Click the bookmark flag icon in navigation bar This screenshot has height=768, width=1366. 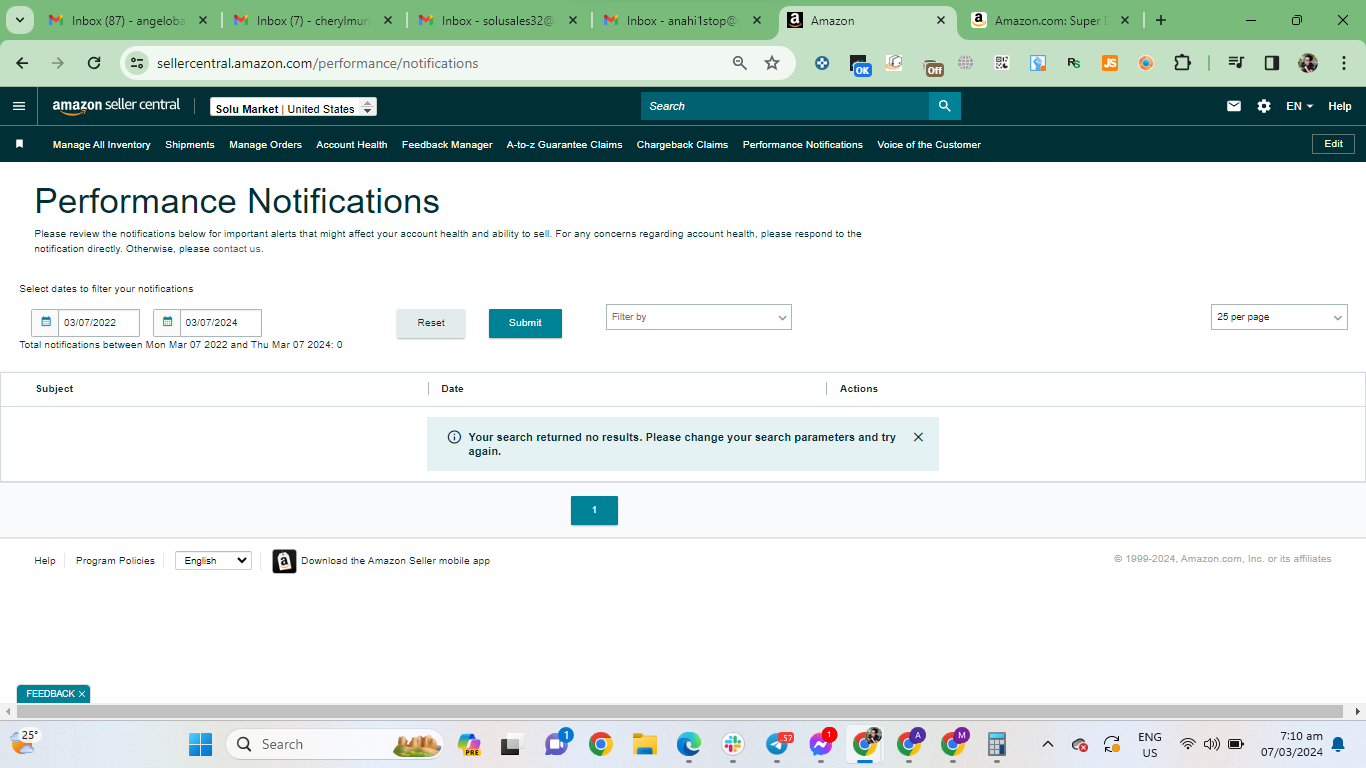(19, 144)
